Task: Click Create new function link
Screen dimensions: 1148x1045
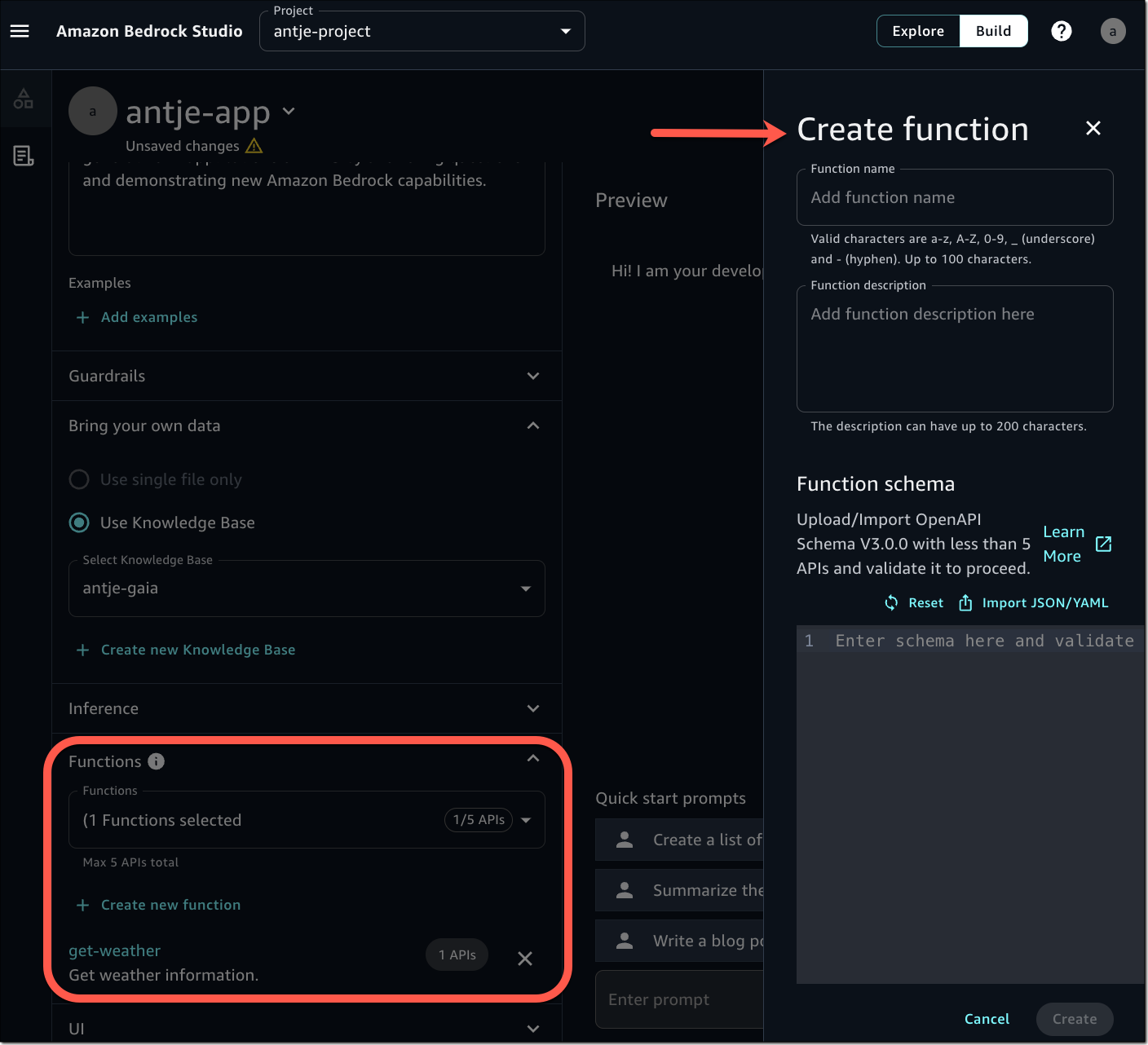Action: [170, 905]
